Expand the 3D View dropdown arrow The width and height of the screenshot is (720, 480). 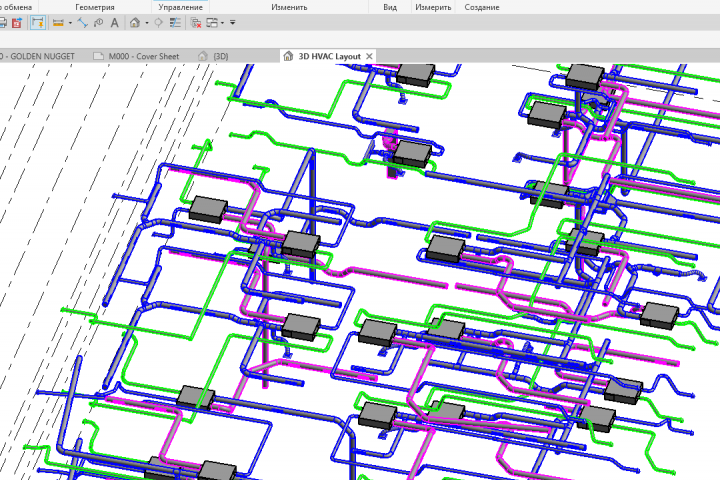click(147, 23)
